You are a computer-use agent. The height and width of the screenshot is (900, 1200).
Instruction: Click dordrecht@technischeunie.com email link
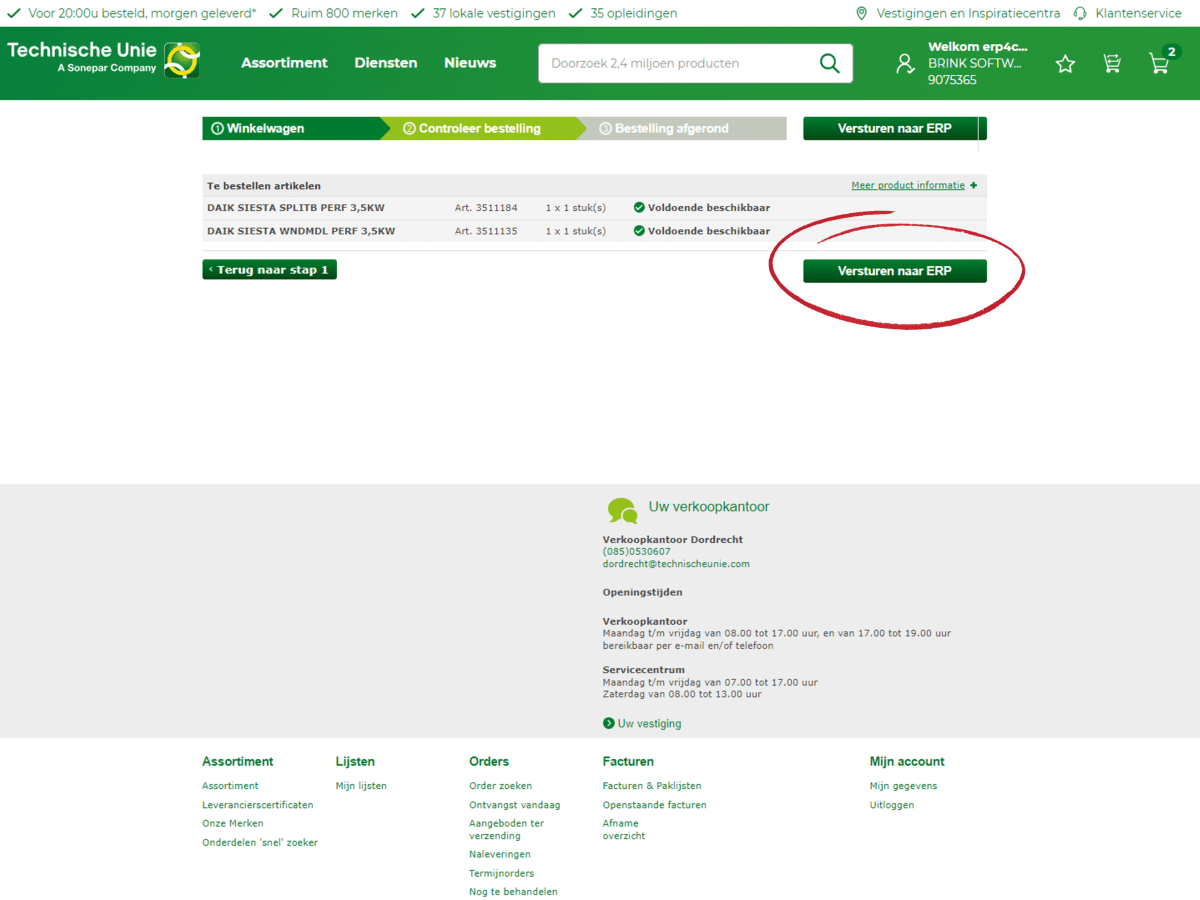(x=676, y=563)
